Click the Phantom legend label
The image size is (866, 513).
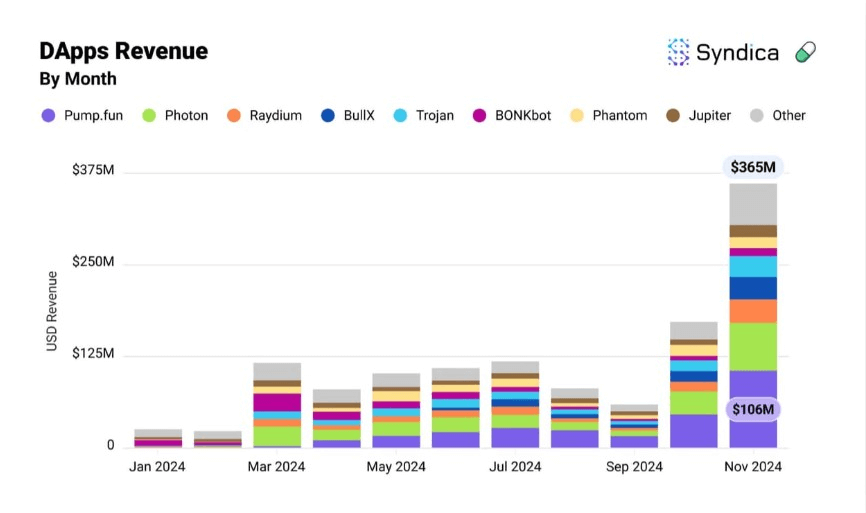click(619, 115)
